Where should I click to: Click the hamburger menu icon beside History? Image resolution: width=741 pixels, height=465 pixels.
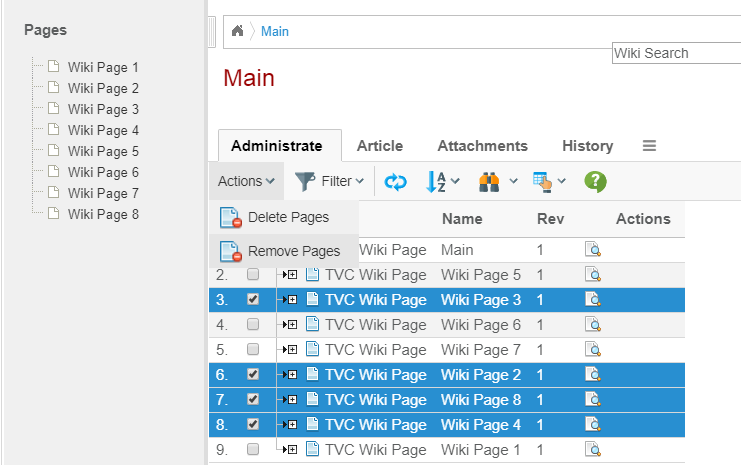649,146
